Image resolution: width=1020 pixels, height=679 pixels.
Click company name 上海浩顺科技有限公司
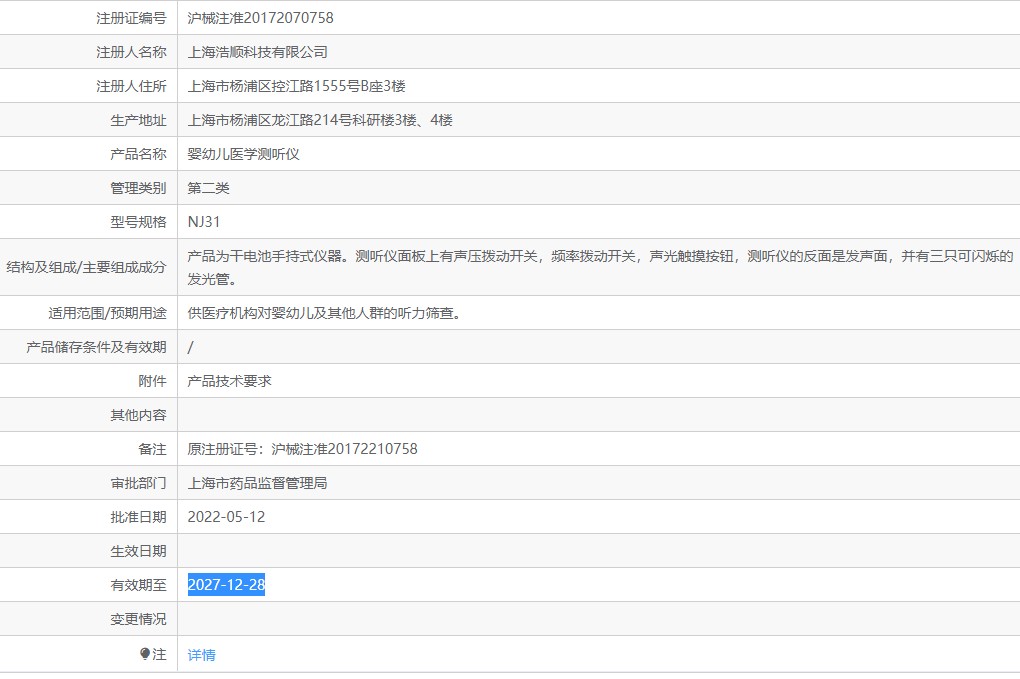click(258, 52)
